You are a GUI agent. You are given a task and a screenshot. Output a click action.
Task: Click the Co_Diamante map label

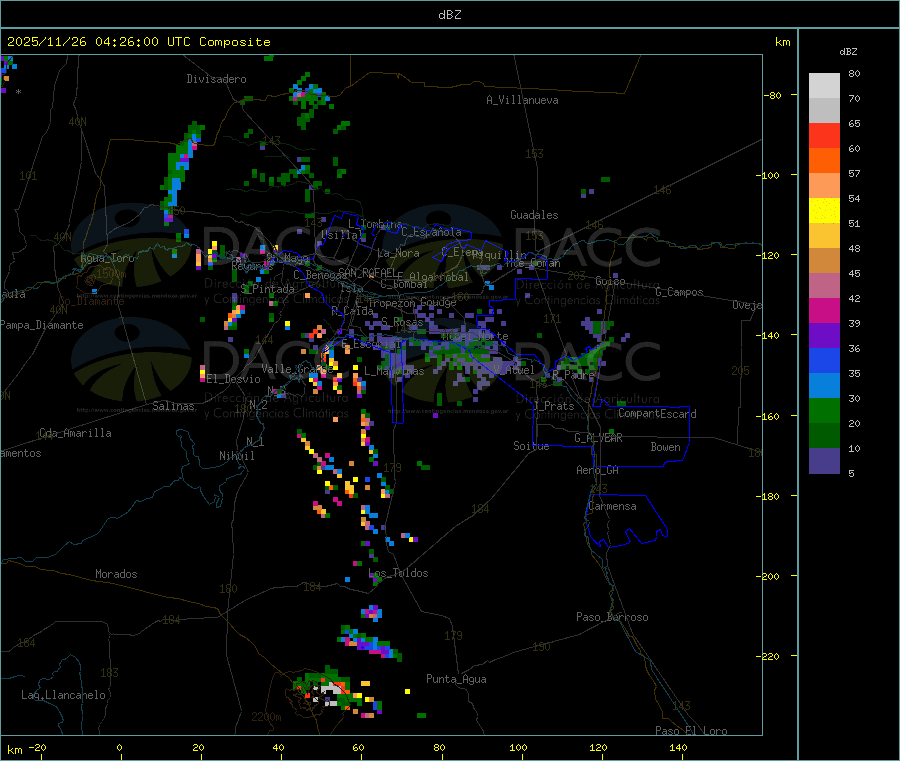(x=91, y=301)
